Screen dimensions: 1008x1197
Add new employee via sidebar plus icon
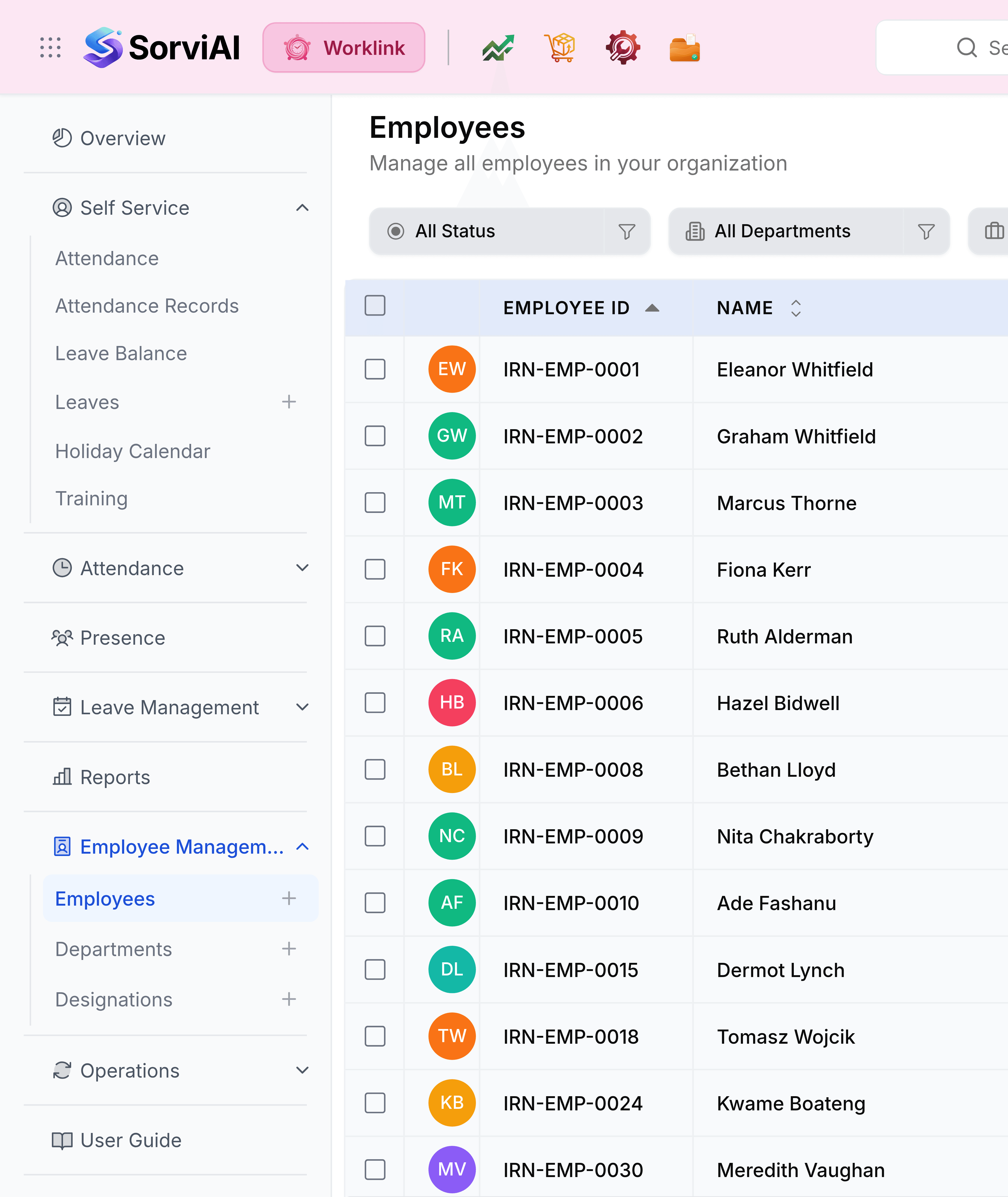coord(289,899)
